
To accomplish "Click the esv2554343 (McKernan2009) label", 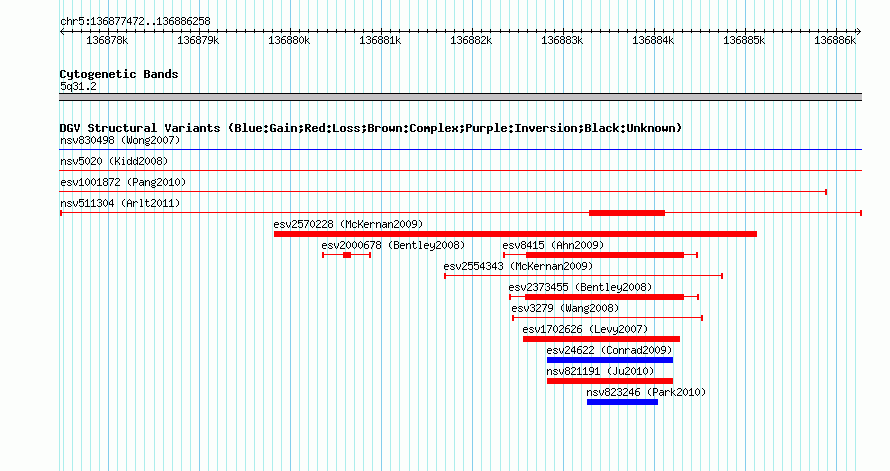I will pyautogui.click(x=518, y=266).
